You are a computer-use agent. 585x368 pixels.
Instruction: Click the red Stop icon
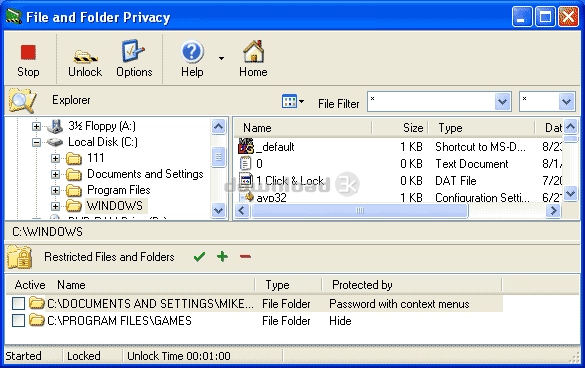(28, 53)
